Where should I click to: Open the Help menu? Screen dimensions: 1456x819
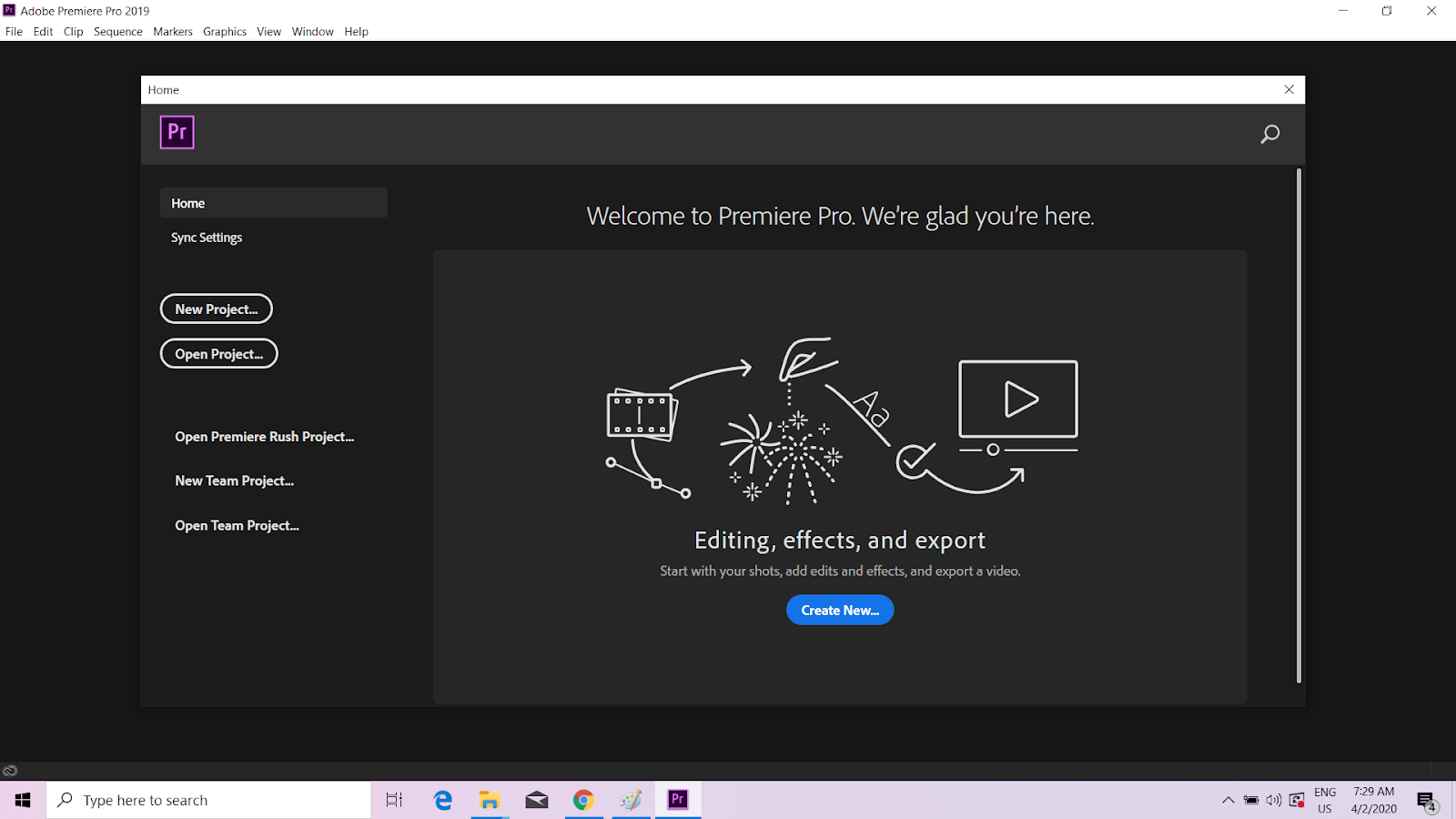point(356,31)
